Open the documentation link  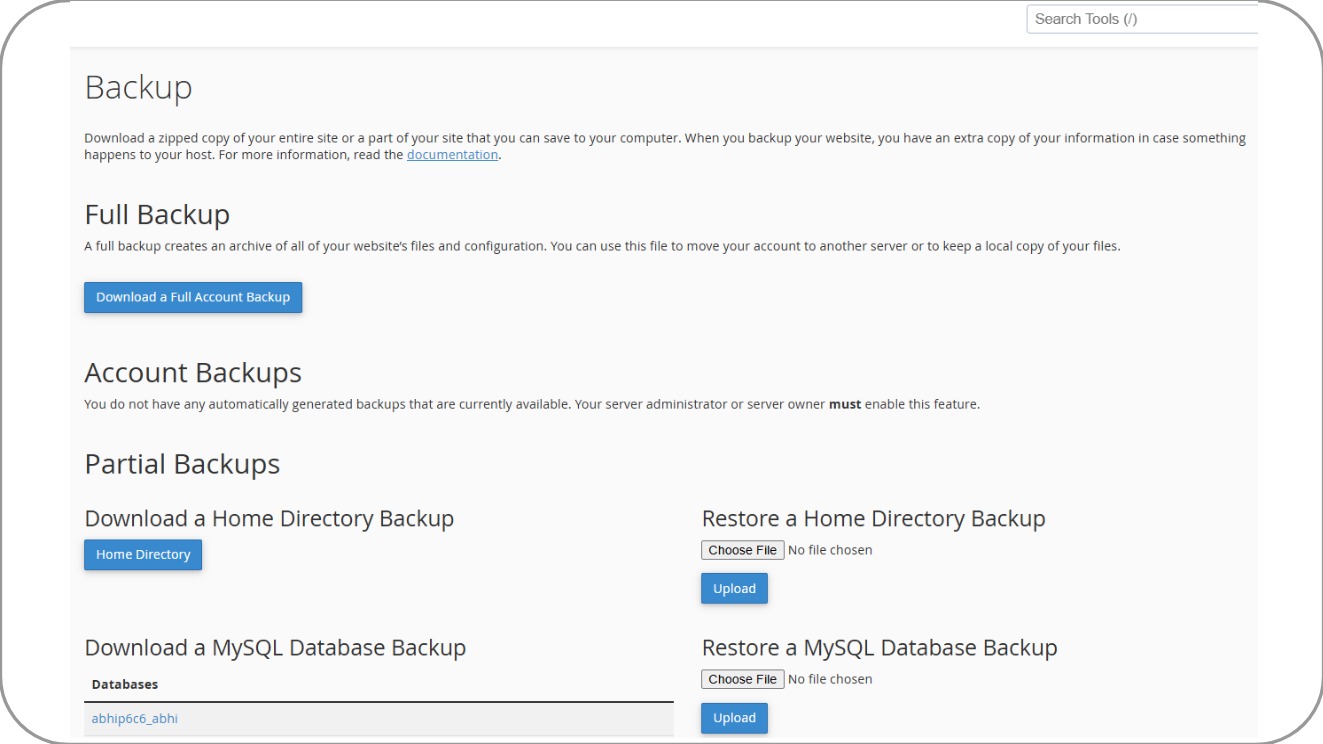point(452,155)
